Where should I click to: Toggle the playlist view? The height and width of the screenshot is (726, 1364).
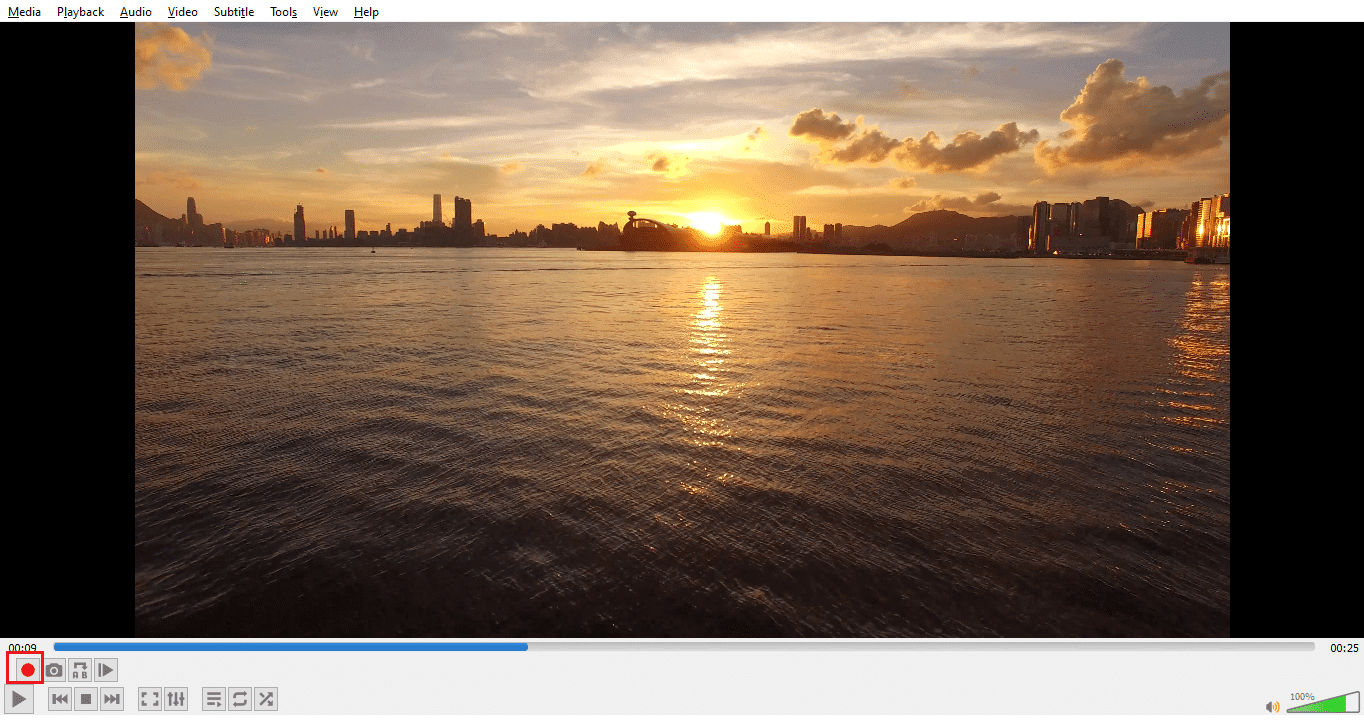(x=214, y=699)
